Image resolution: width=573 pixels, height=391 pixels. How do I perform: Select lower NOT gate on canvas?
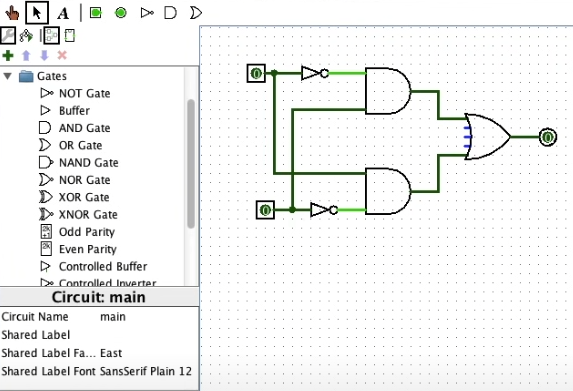coord(324,210)
